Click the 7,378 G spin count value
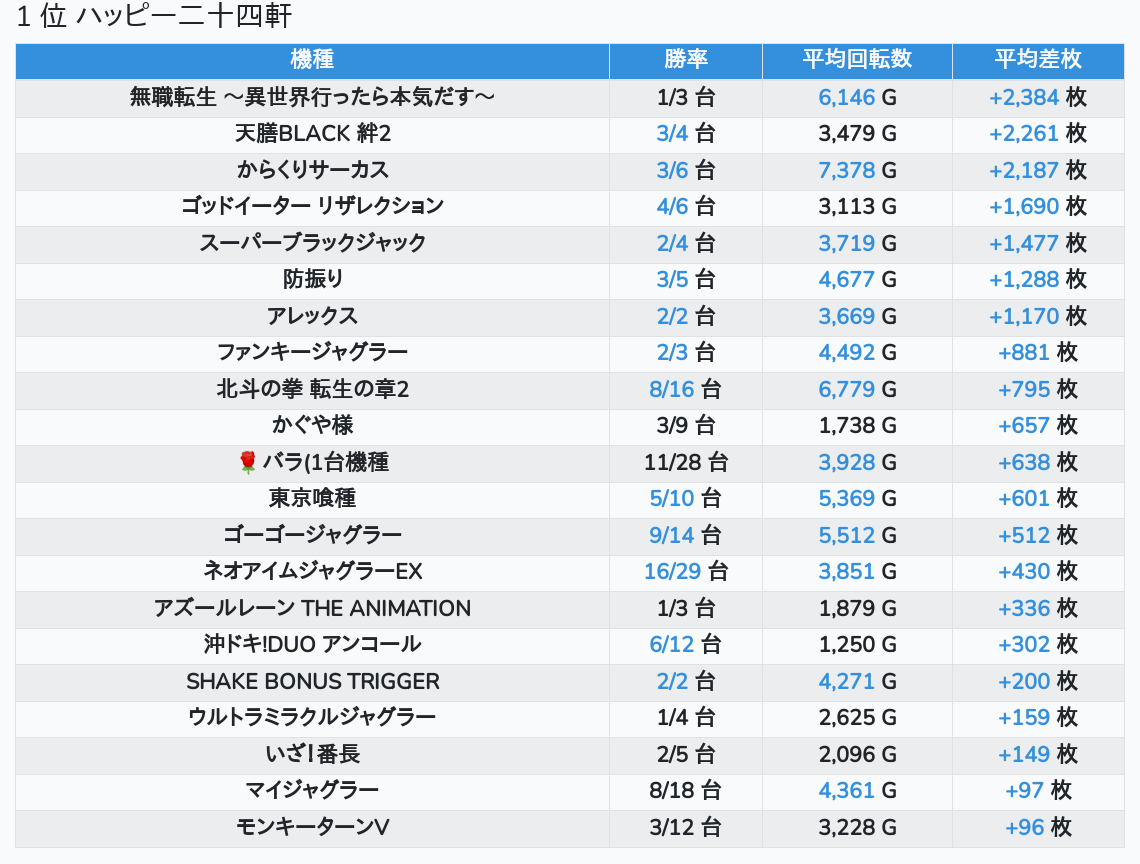Screen dimensions: 1140x864 tap(857, 170)
